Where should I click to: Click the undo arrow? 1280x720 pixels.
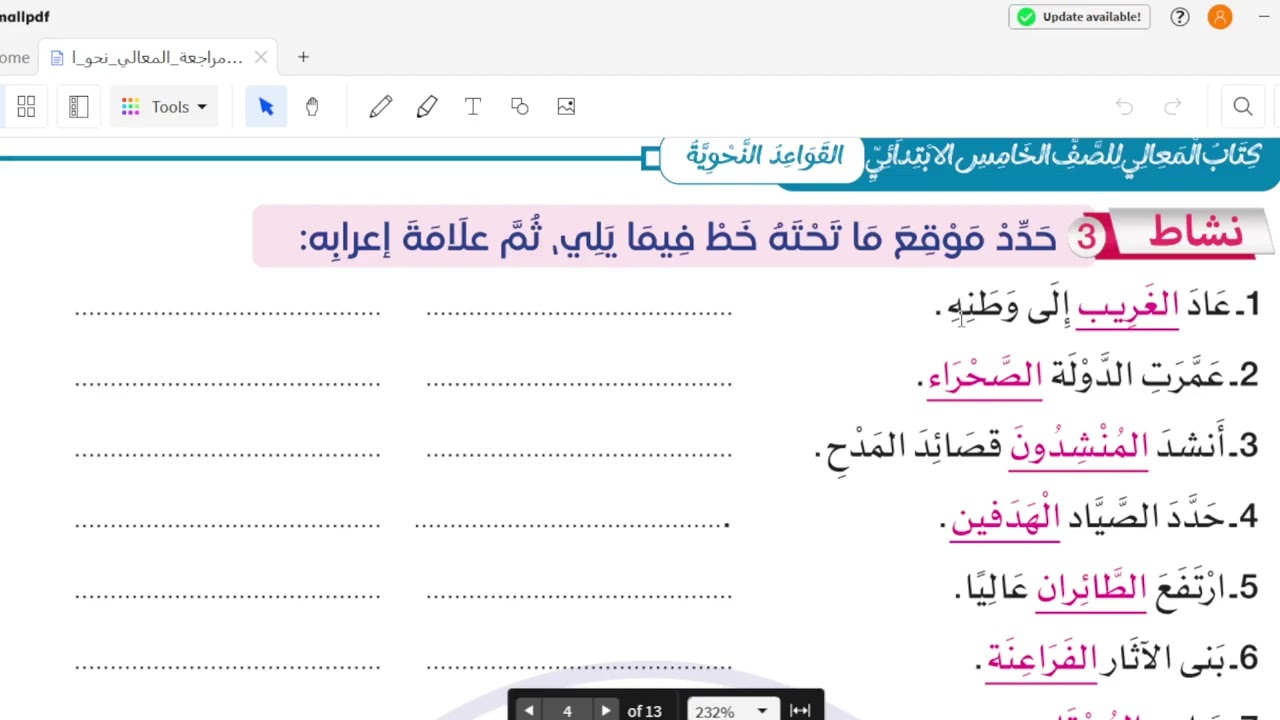click(1124, 106)
